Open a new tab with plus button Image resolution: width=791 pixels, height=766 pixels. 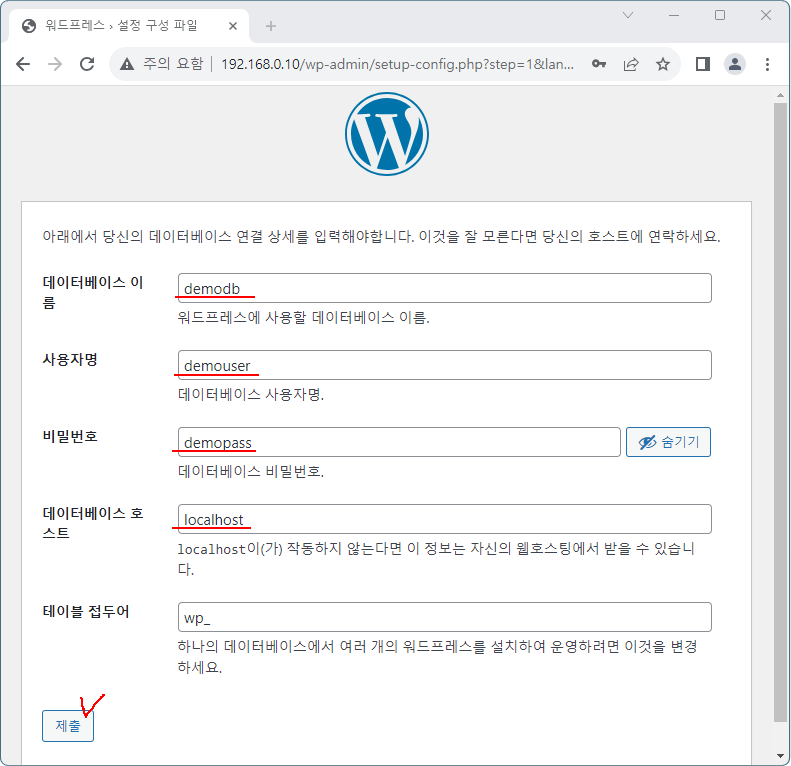click(271, 26)
